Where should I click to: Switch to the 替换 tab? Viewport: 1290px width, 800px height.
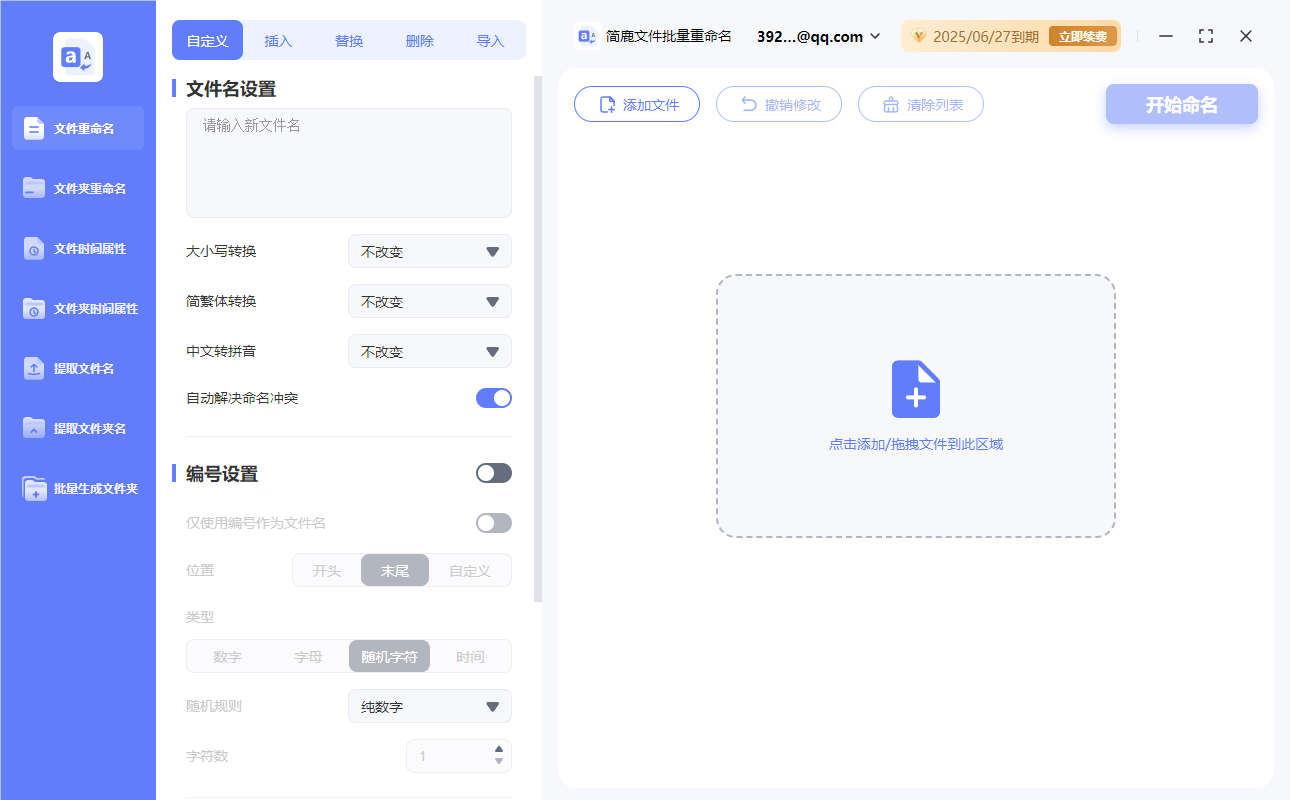[349, 40]
